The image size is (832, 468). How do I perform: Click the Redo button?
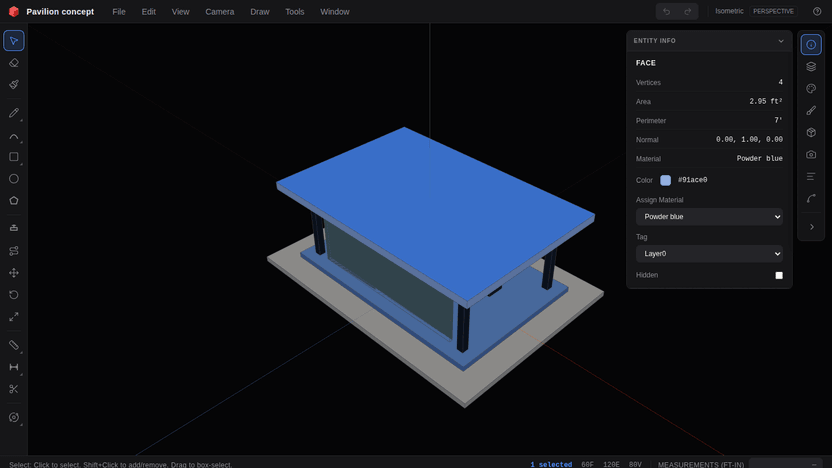click(688, 11)
